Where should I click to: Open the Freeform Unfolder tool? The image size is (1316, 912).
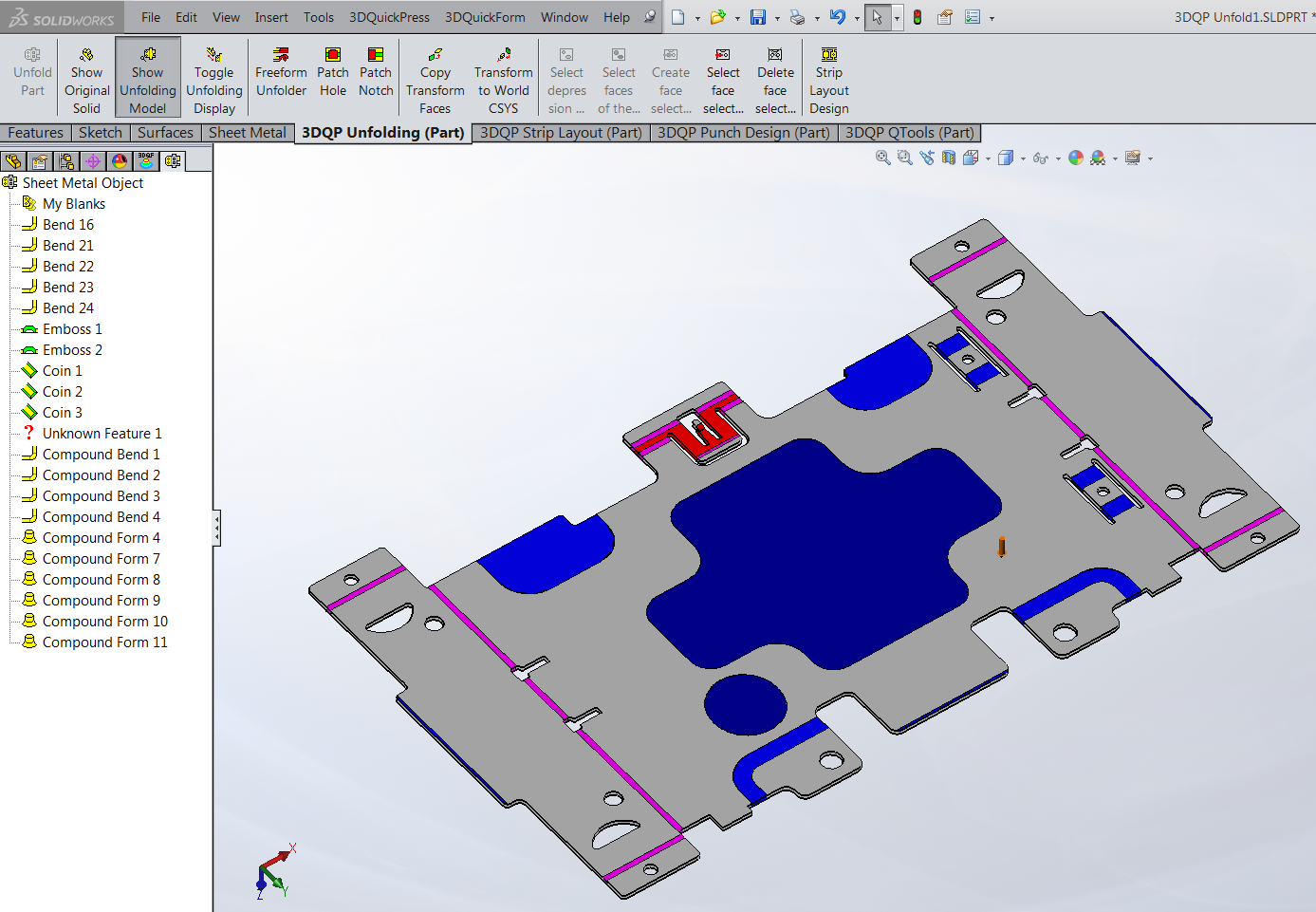pos(282,72)
